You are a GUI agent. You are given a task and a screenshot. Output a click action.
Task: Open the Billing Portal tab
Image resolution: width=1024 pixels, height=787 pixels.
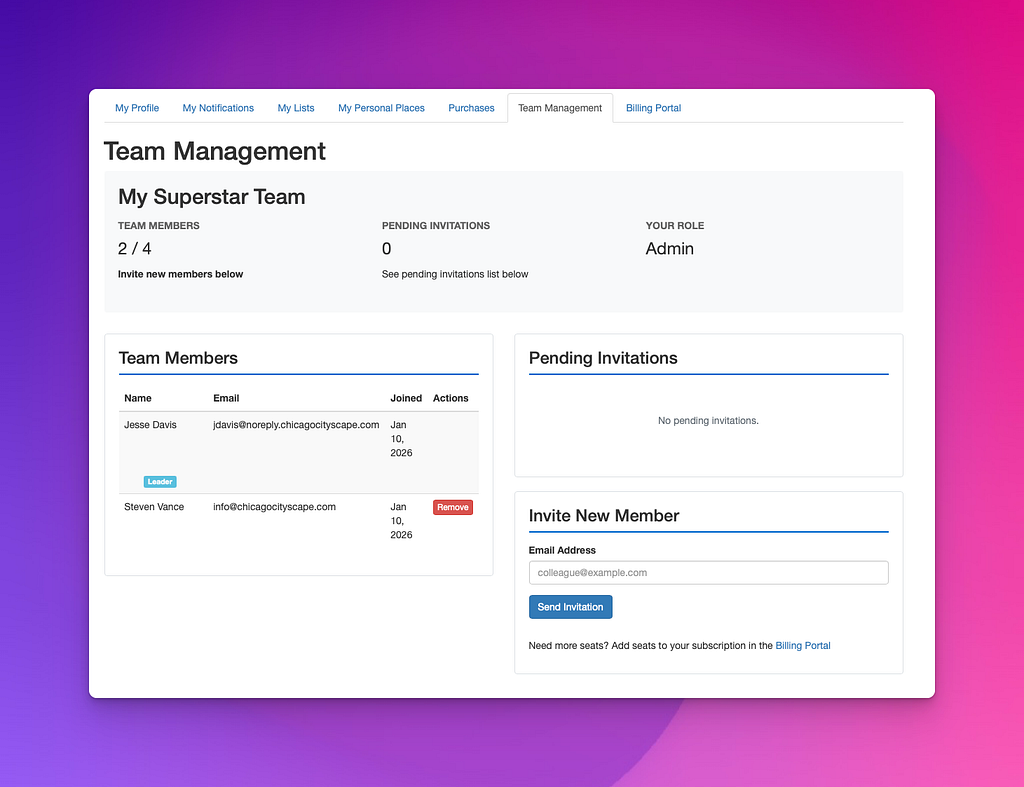point(653,108)
